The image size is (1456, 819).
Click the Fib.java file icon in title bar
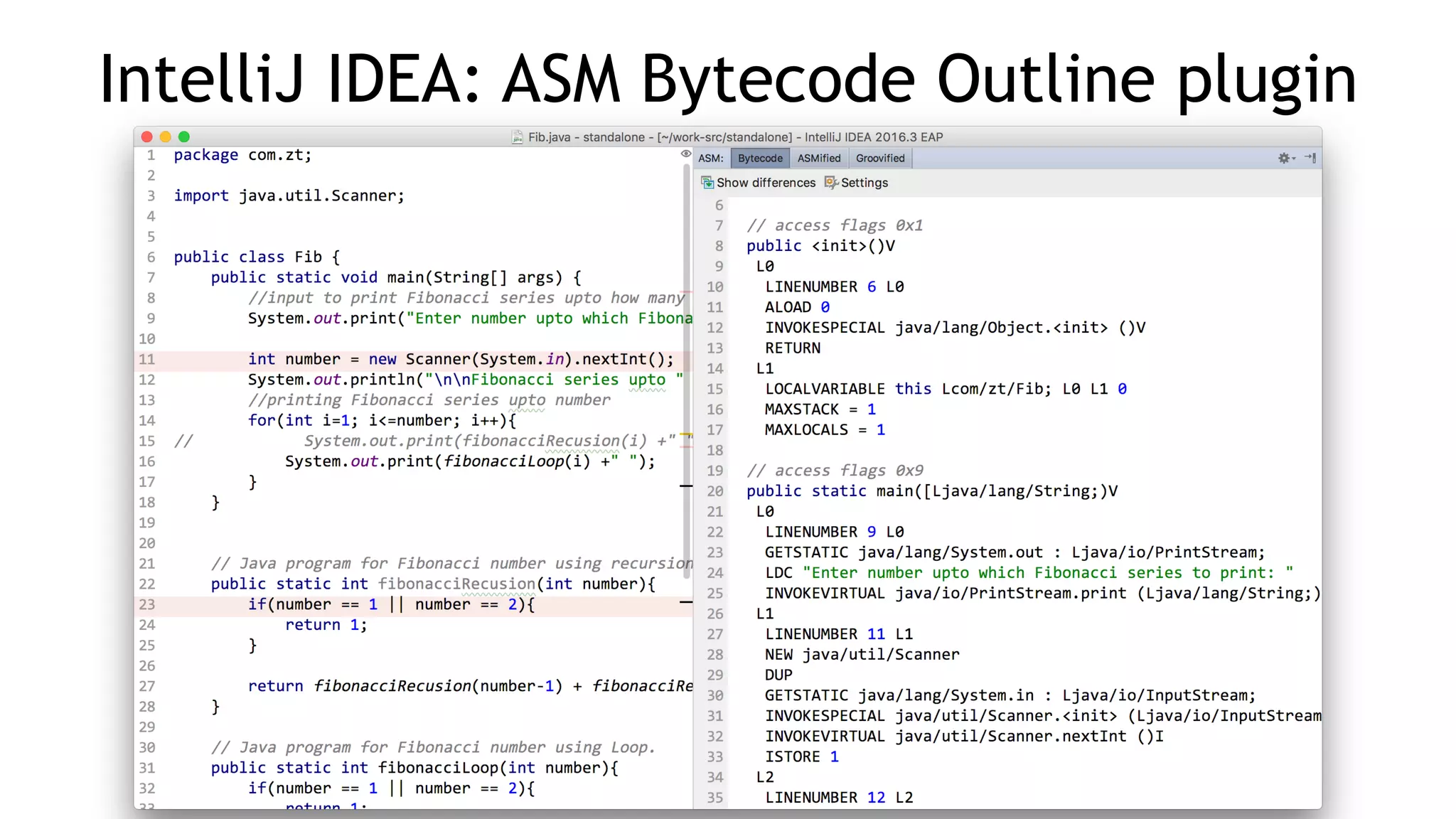518,137
